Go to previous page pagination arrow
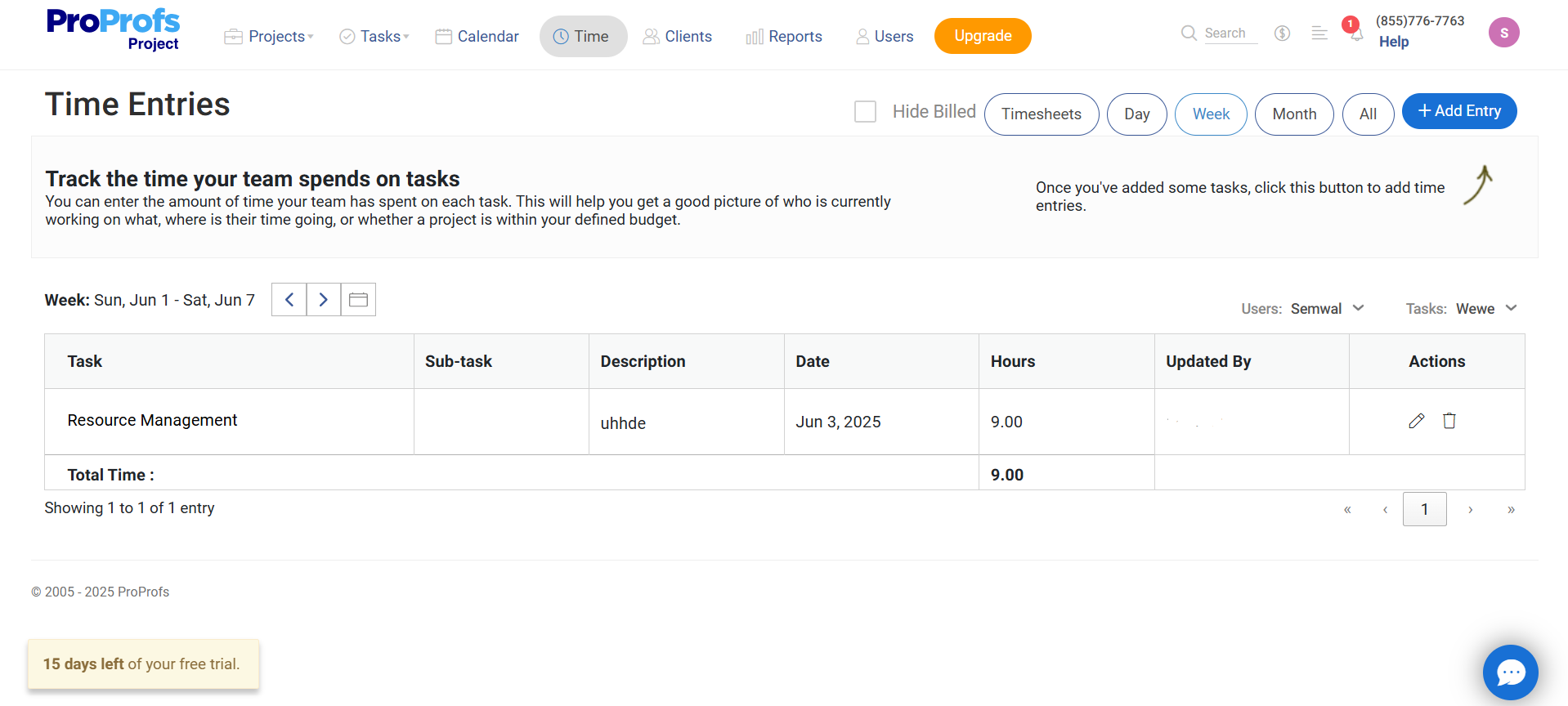Viewport: 1568px width, 706px height. tap(1385, 510)
